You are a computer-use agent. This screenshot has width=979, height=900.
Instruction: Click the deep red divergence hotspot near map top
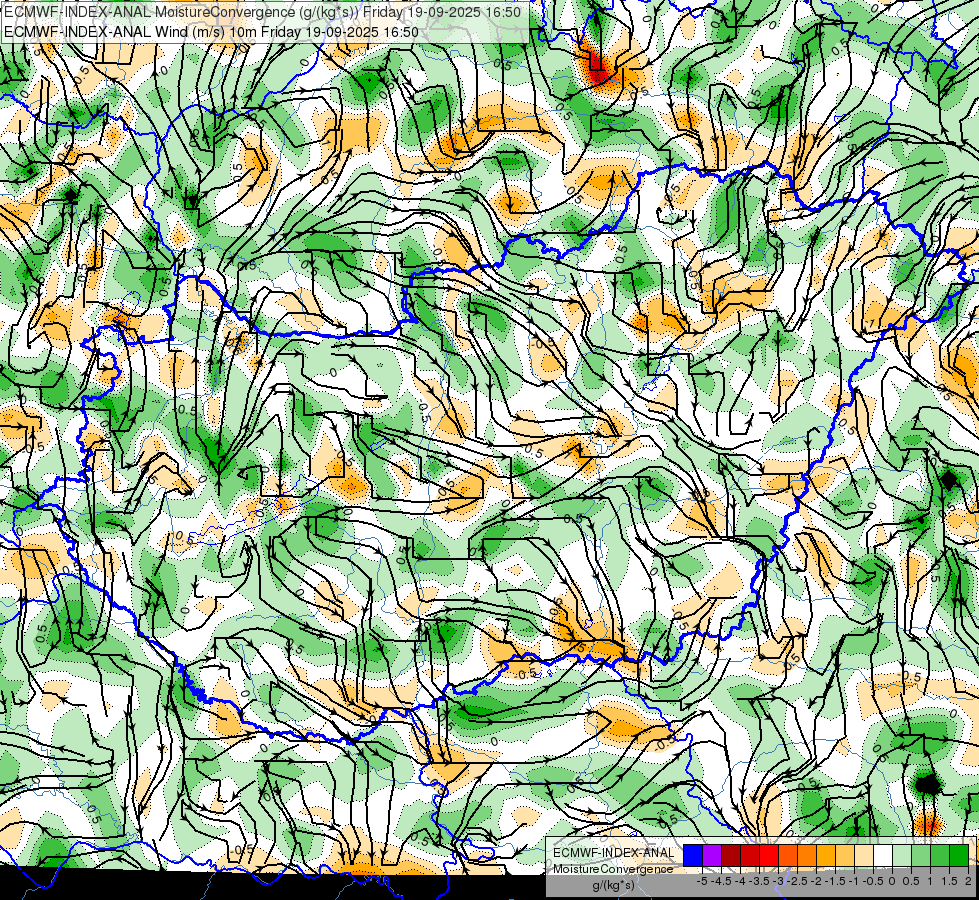(597, 66)
